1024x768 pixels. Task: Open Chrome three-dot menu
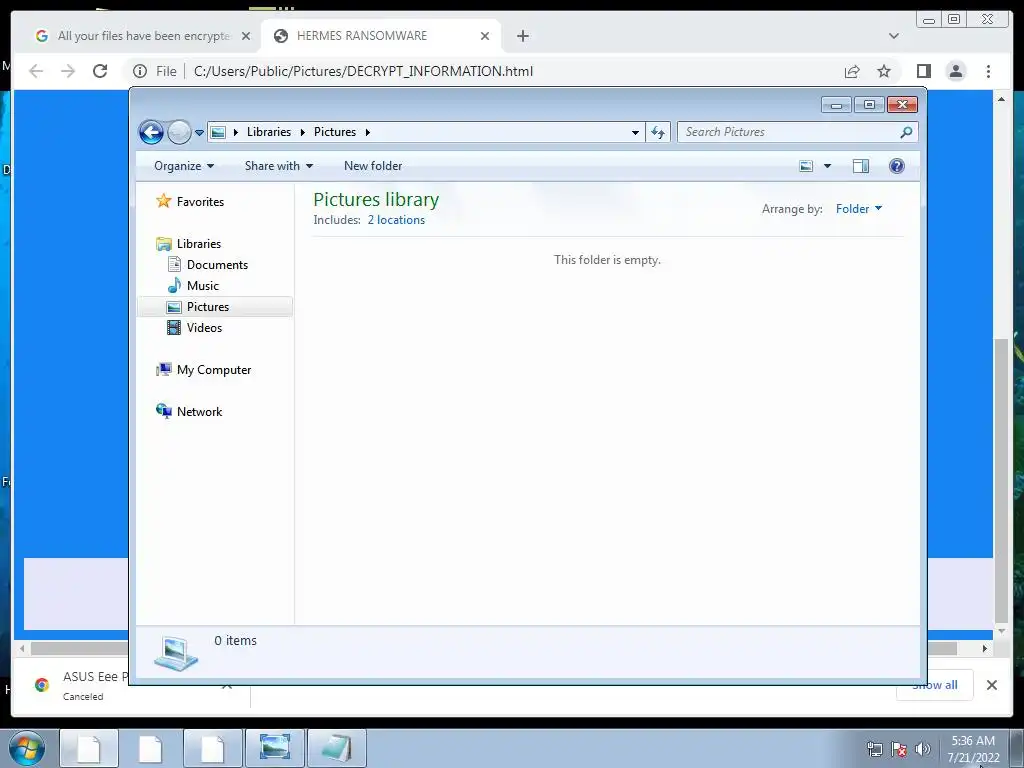click(x=988, y=71)
